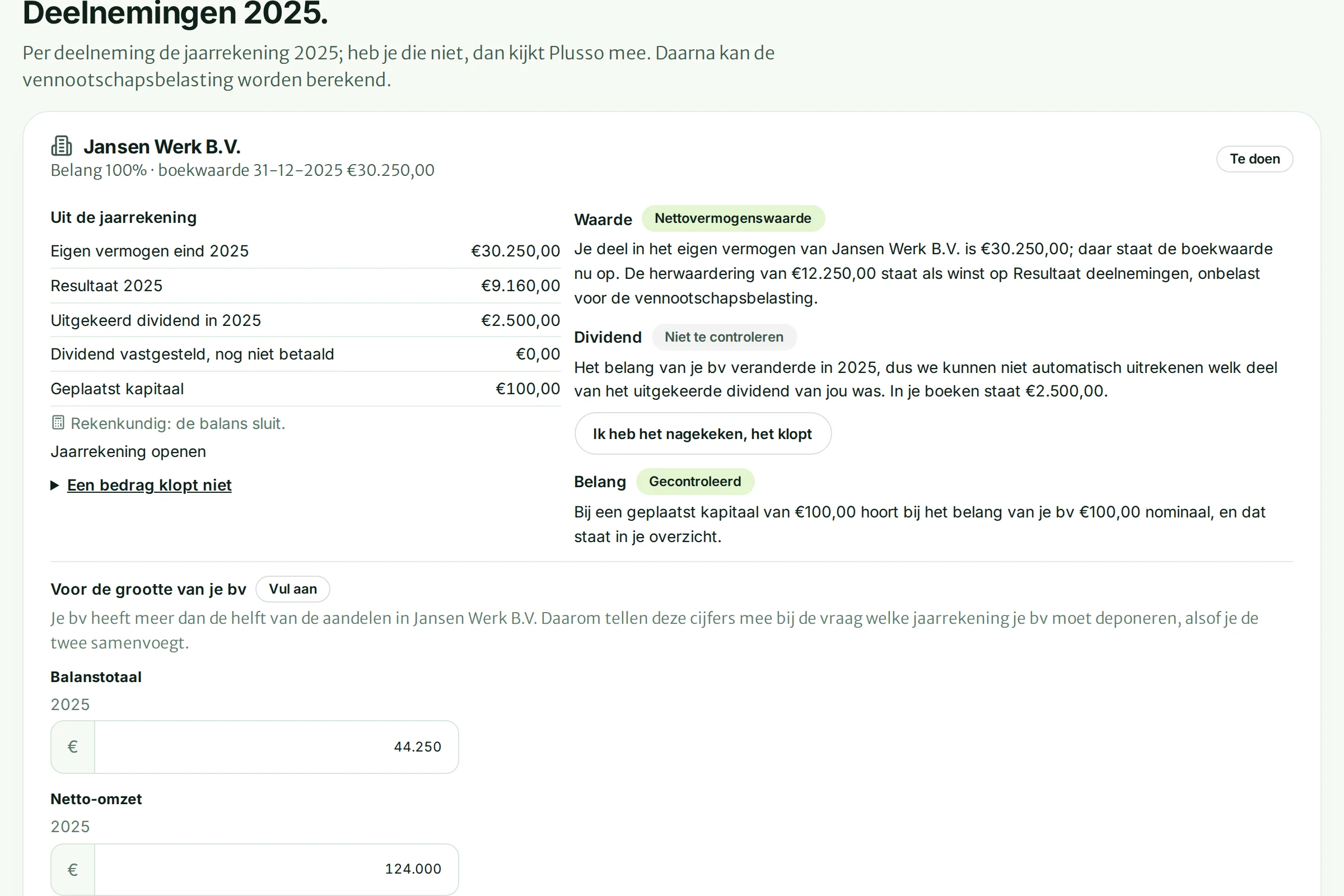Image resolution: width=1344 pixels, height=896 pixels.
Task: Click the 'Belang' section label
Action: point(600,482)
